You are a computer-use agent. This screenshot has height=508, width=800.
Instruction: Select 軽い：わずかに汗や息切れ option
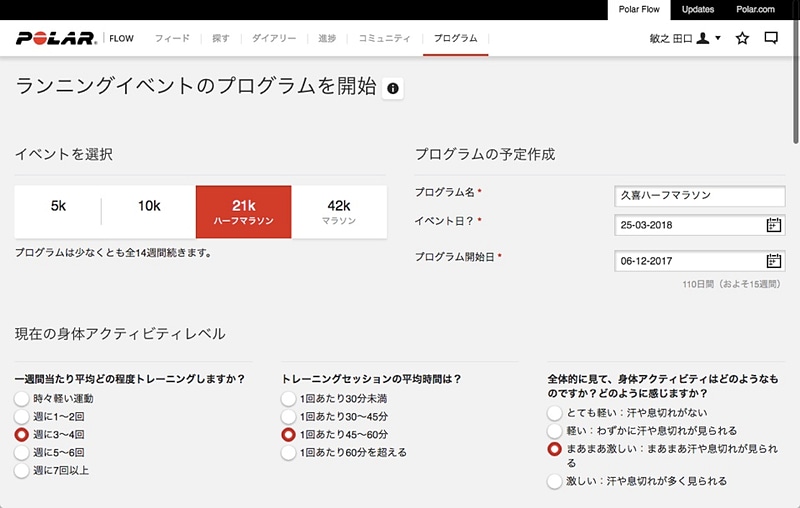[555, 431]
